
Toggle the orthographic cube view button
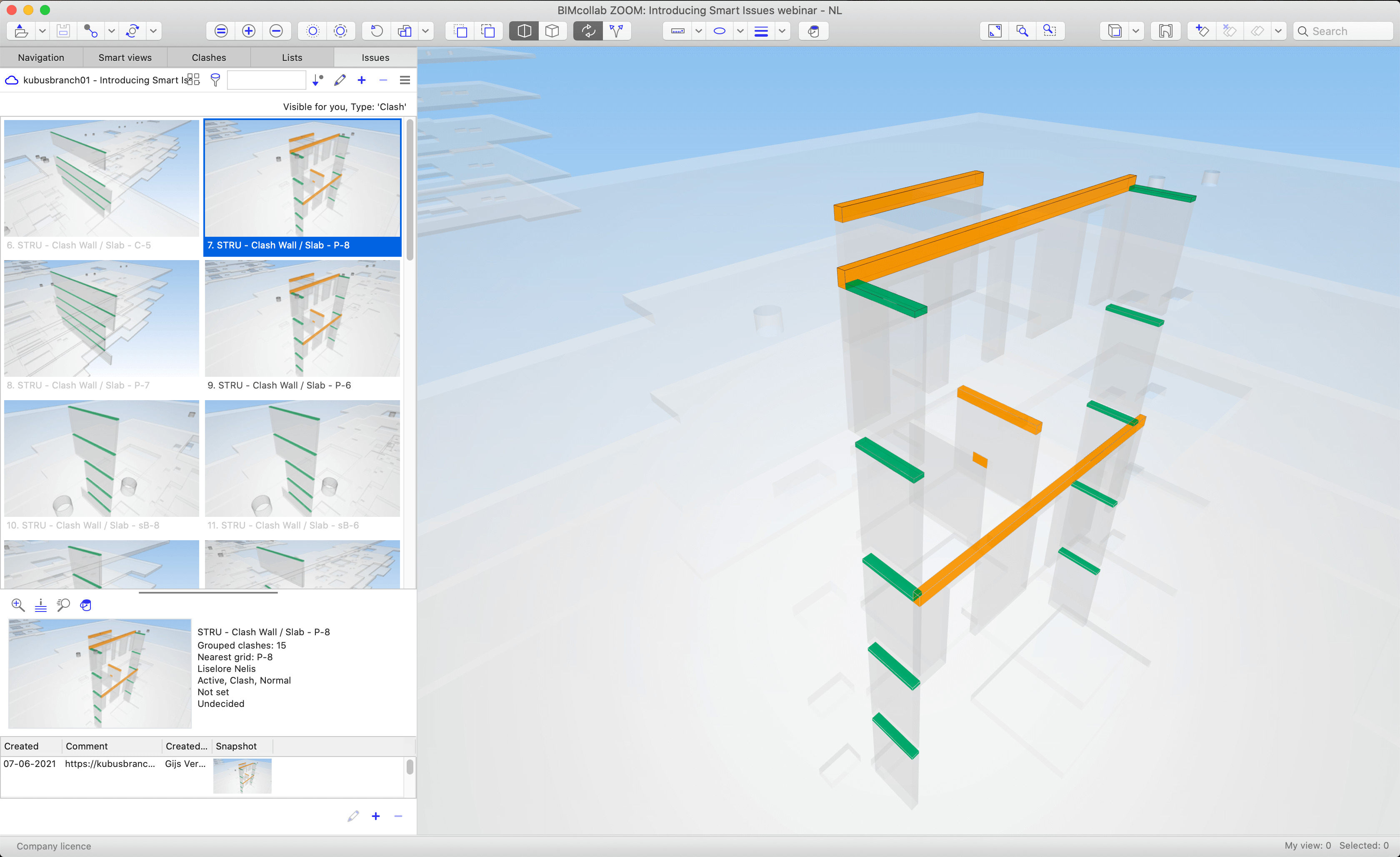point(552,31)
